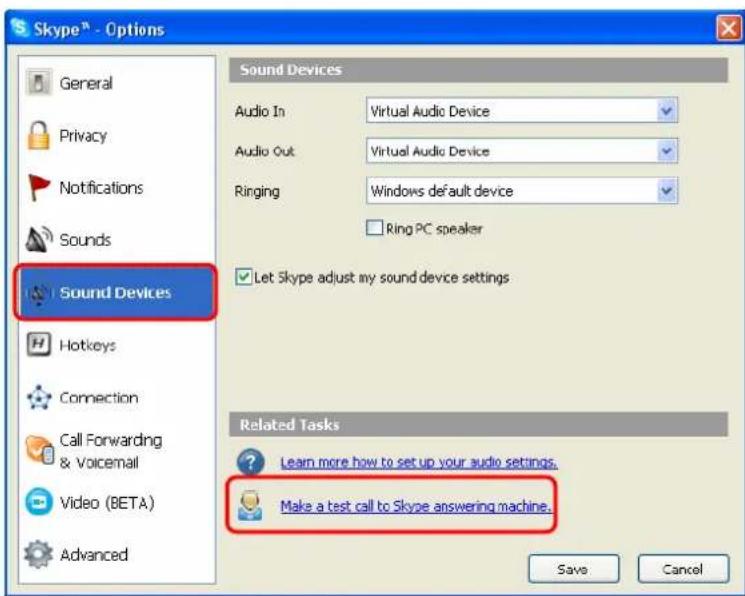Click the test call operator headset icon
The width and height of the screenshot is (745, 596).
pyautogui.click(x=250, y=506)
